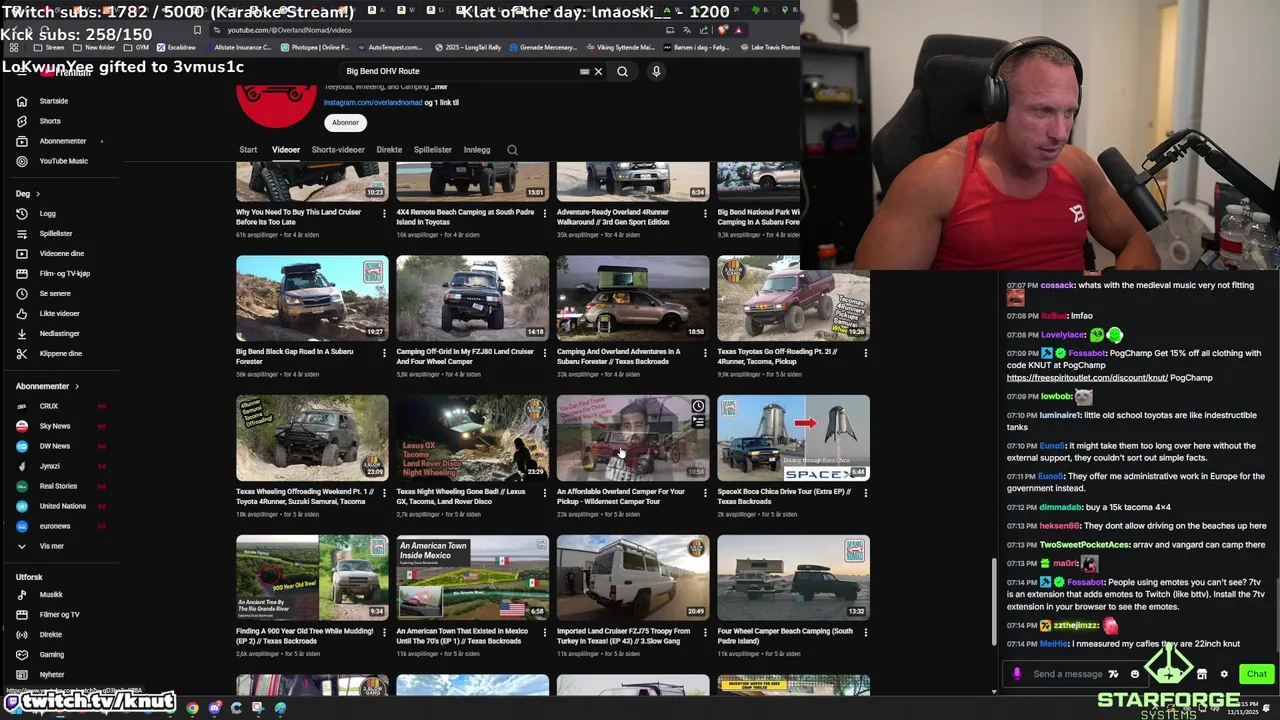1280x720 pixels.
Task: Open options menu for Texas Wheeling Offroading Weekend
Action: 384,492
